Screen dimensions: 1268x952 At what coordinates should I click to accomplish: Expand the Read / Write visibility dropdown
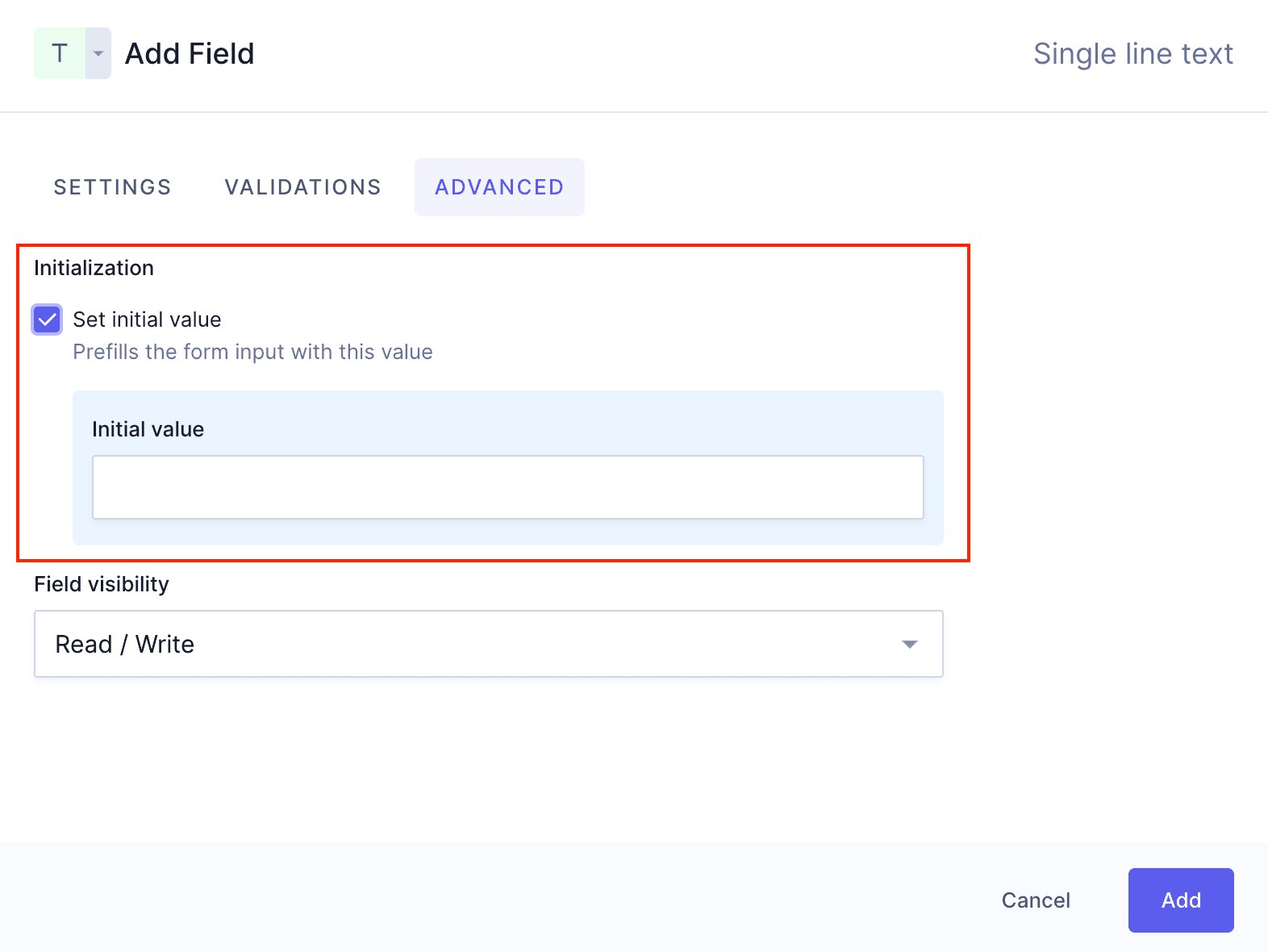coord(910,644)
